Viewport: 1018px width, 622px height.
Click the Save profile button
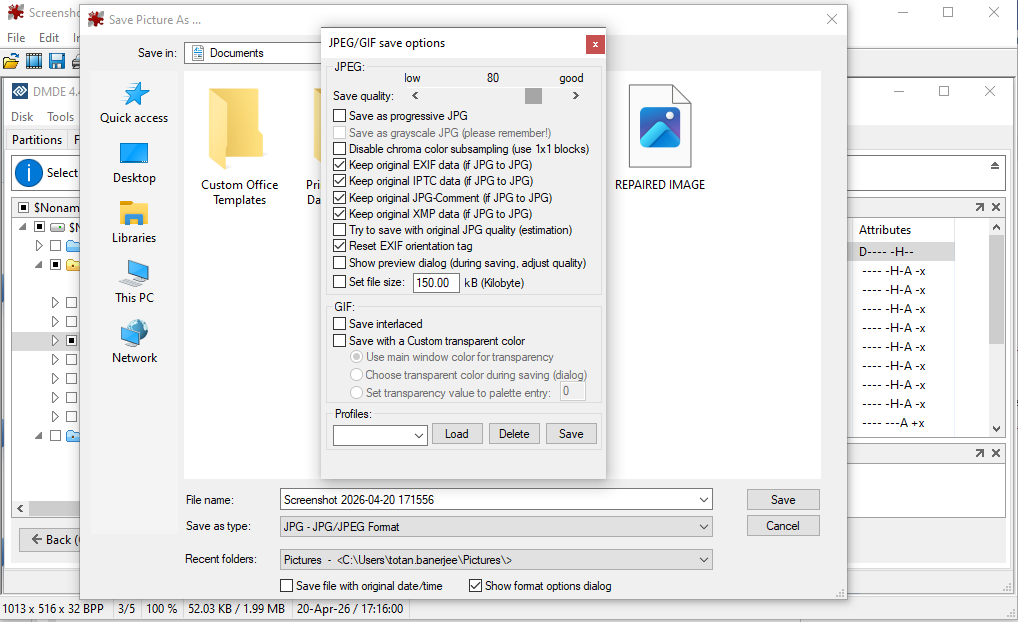click(571, 434)
